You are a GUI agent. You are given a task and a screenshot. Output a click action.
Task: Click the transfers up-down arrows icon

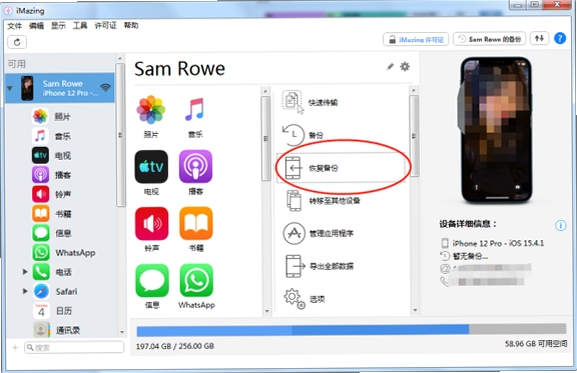click(x=539, y=38)
